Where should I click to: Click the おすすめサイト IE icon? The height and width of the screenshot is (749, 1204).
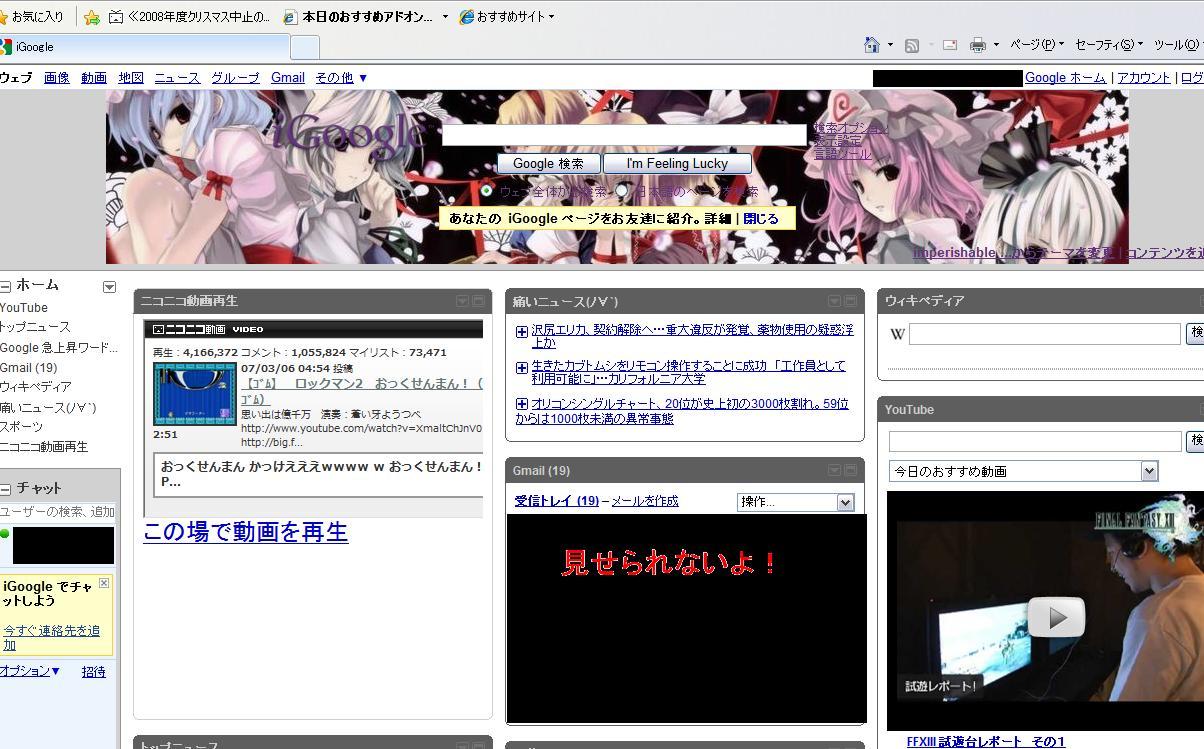466,17
